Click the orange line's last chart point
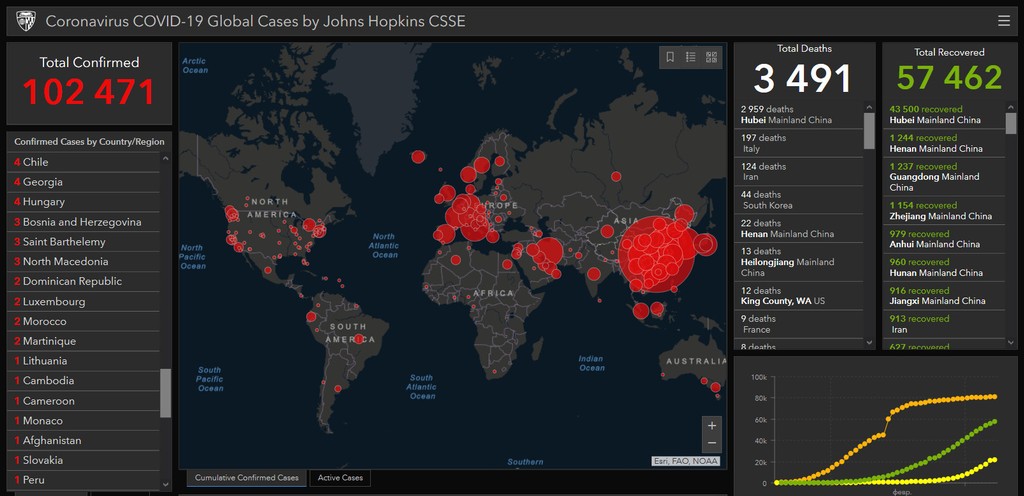This screenshot has width=1024, height=496. click(994, 397)
